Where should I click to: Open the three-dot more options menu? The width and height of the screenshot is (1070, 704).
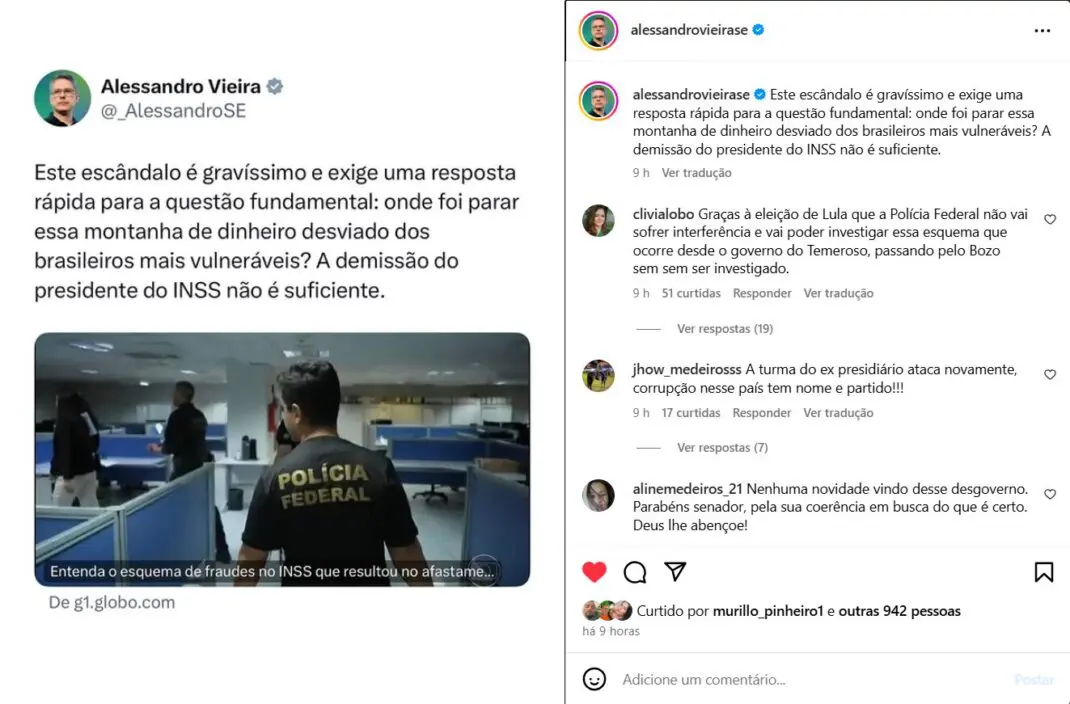1042,31
